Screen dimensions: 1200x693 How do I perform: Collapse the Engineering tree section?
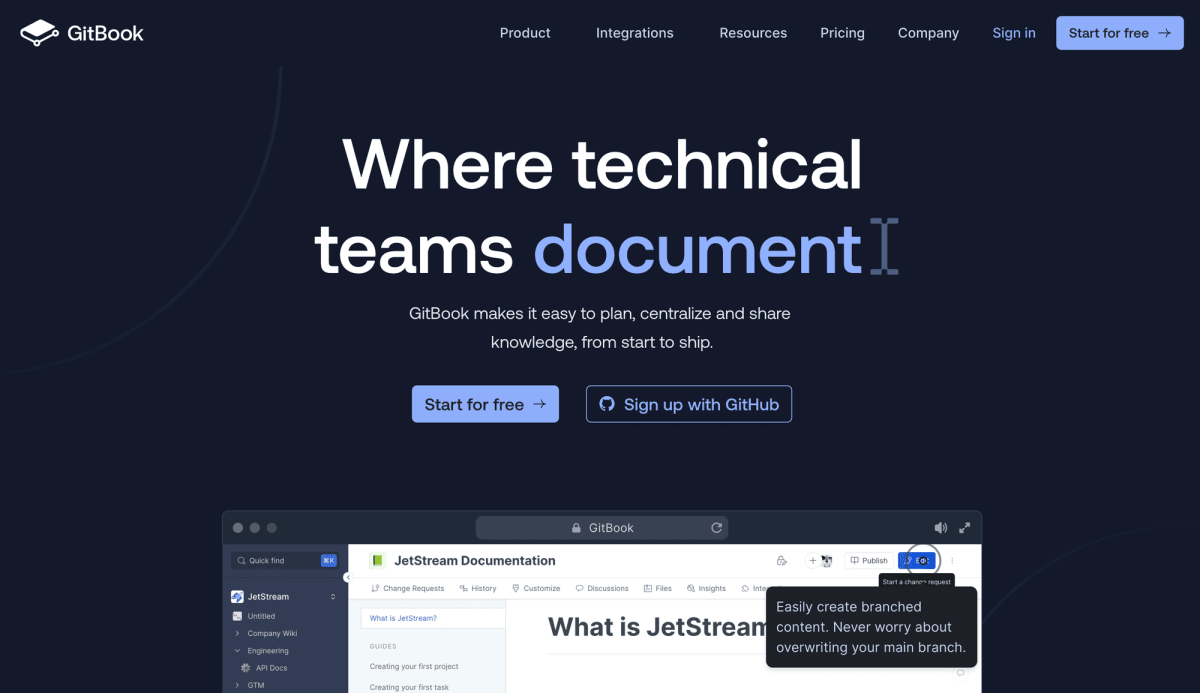click(237, 651)
